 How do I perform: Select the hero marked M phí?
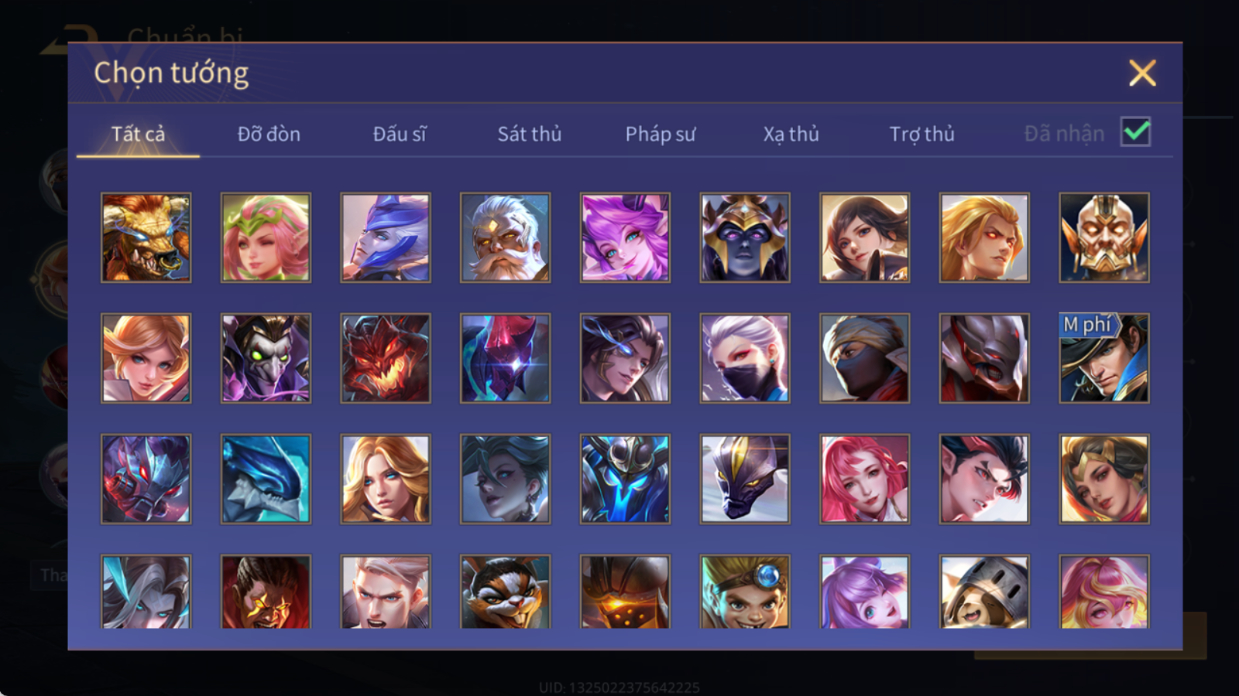[1104, 358]
